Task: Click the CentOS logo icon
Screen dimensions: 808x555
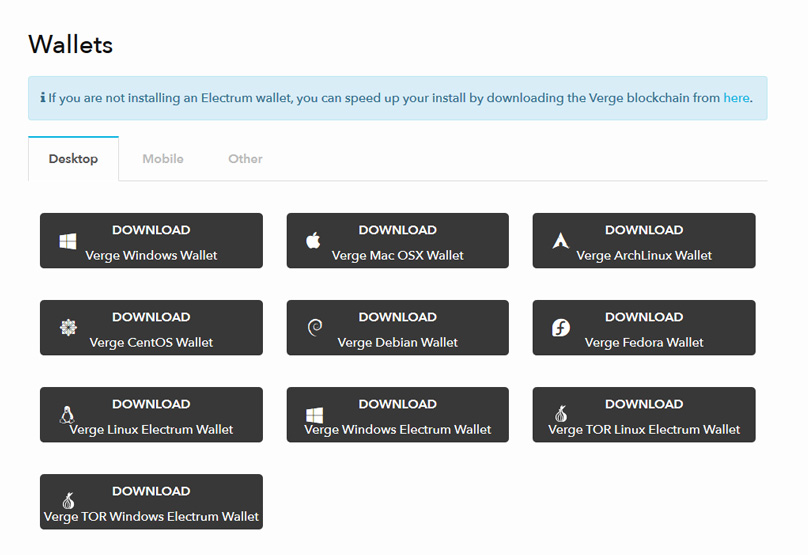Action: coord(68,327)
